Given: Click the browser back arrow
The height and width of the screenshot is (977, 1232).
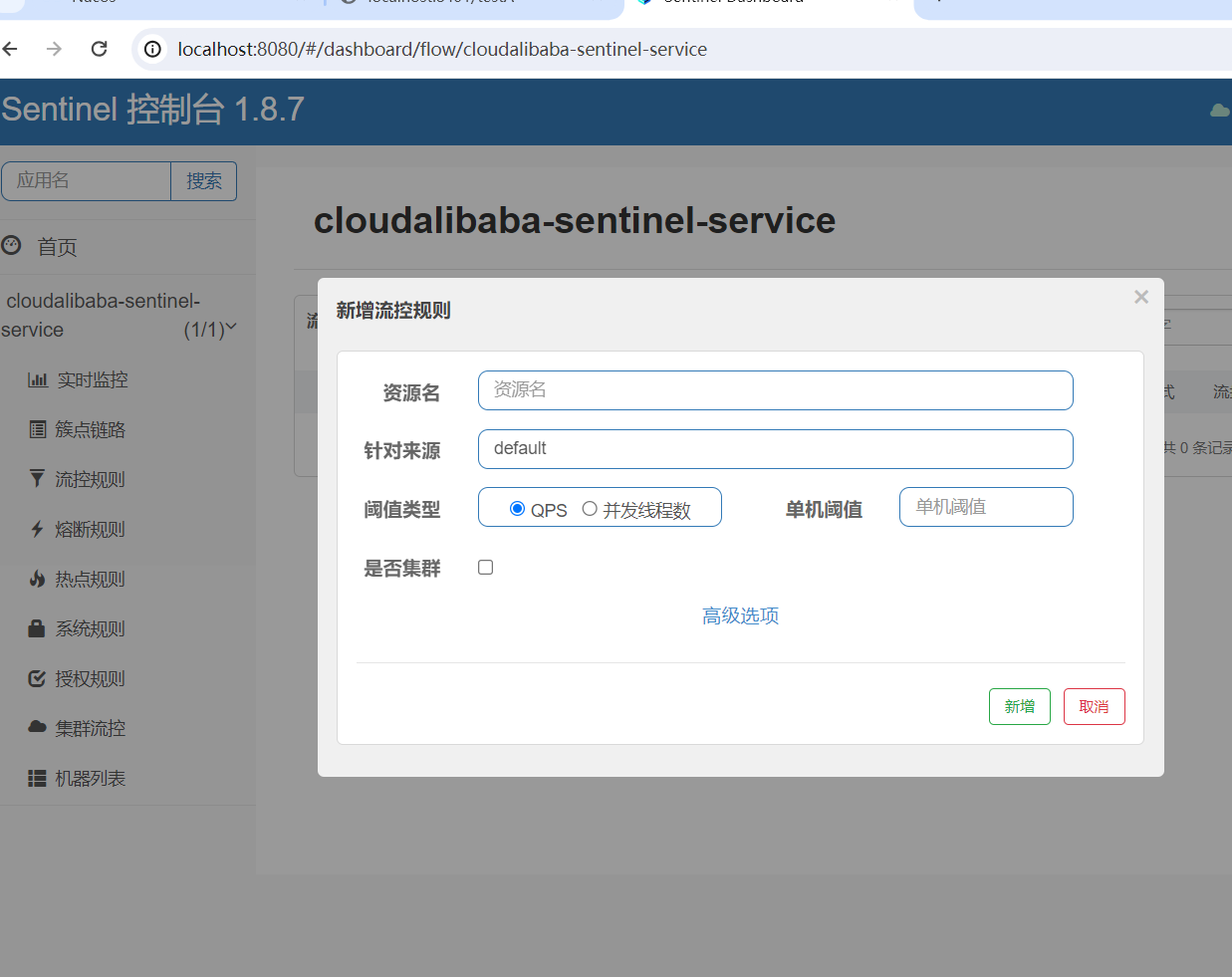Looking at the screenshot, I should [x=10, y=49].
